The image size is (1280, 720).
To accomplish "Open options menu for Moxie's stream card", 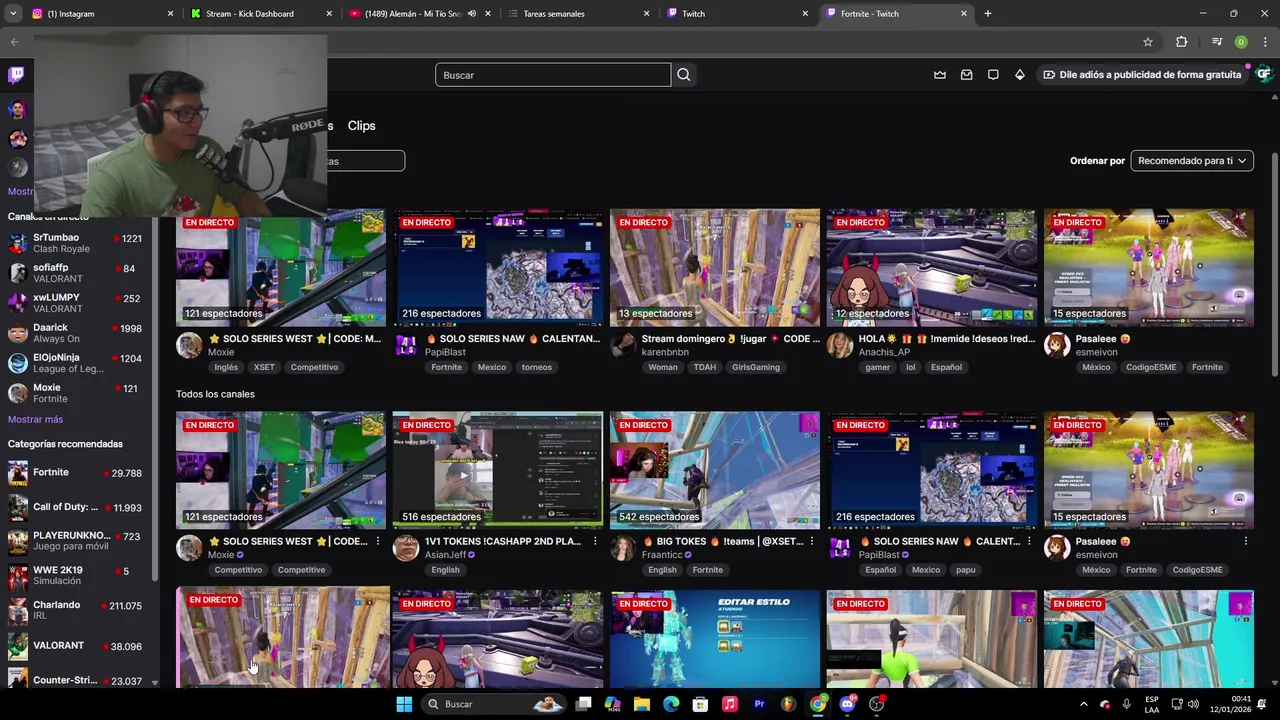I will tap(377, 541).
